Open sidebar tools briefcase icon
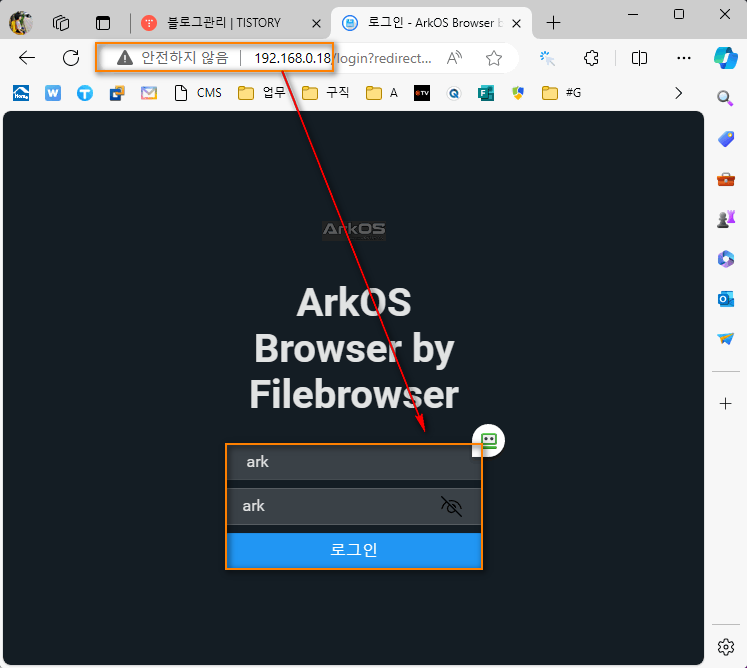 726,179
